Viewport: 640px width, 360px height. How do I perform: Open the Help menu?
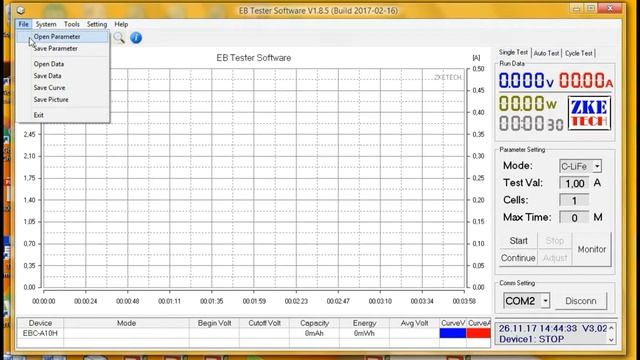tap(121, 24)
